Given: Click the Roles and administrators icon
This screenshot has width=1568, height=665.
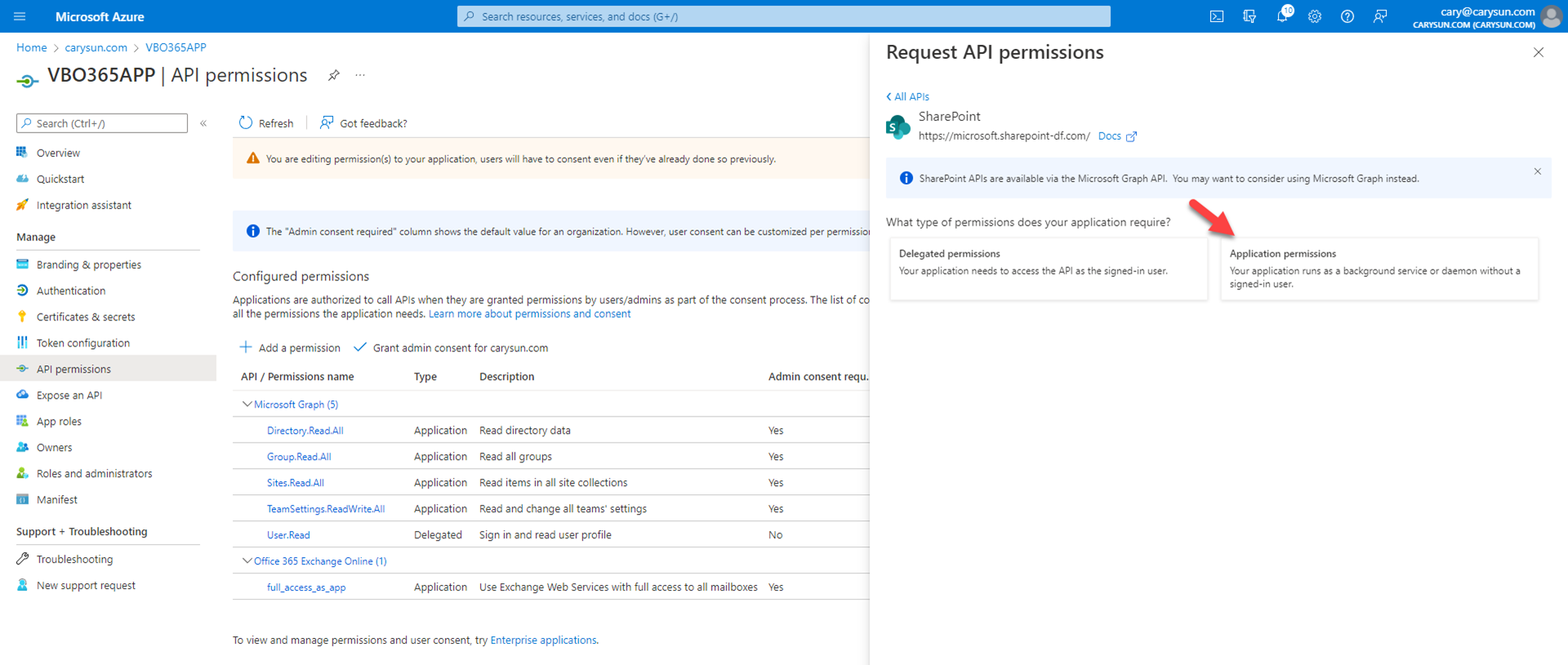Looking at the screenshot, I should (x=22, y=474).
